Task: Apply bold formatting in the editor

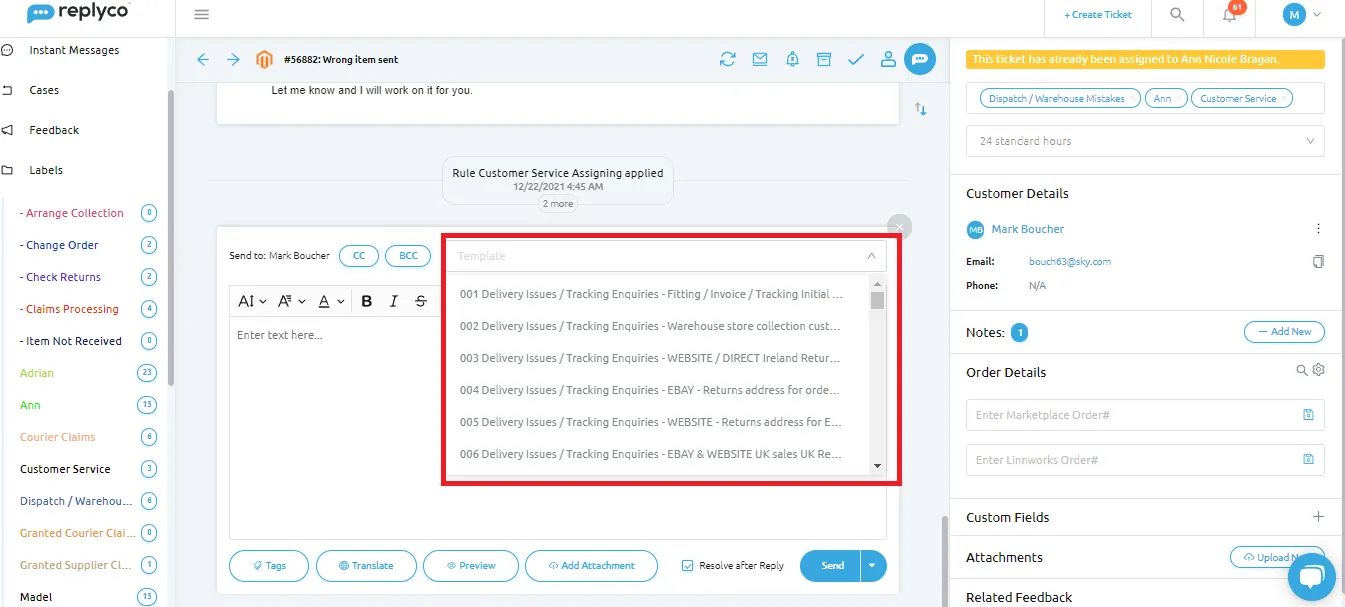Action: (x=367, y=301)
